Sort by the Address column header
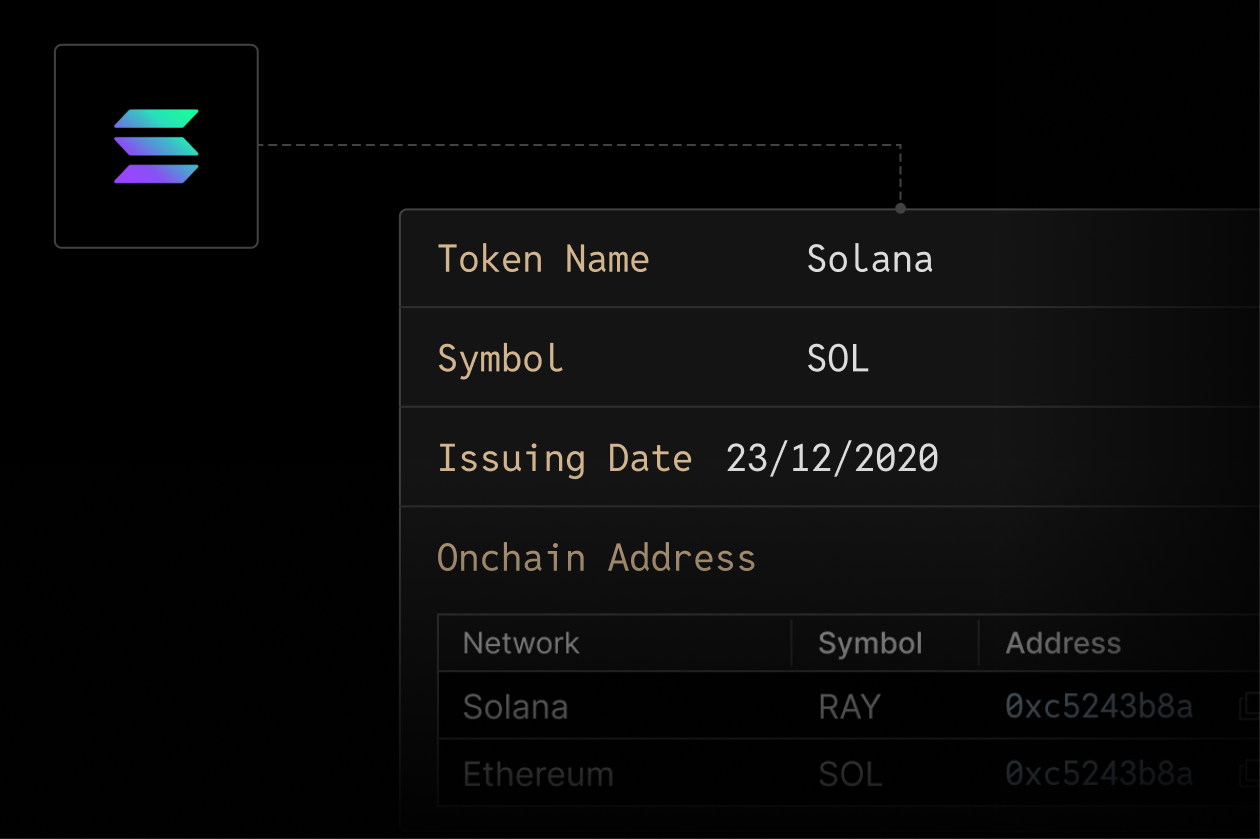 tap(1063, 643)
